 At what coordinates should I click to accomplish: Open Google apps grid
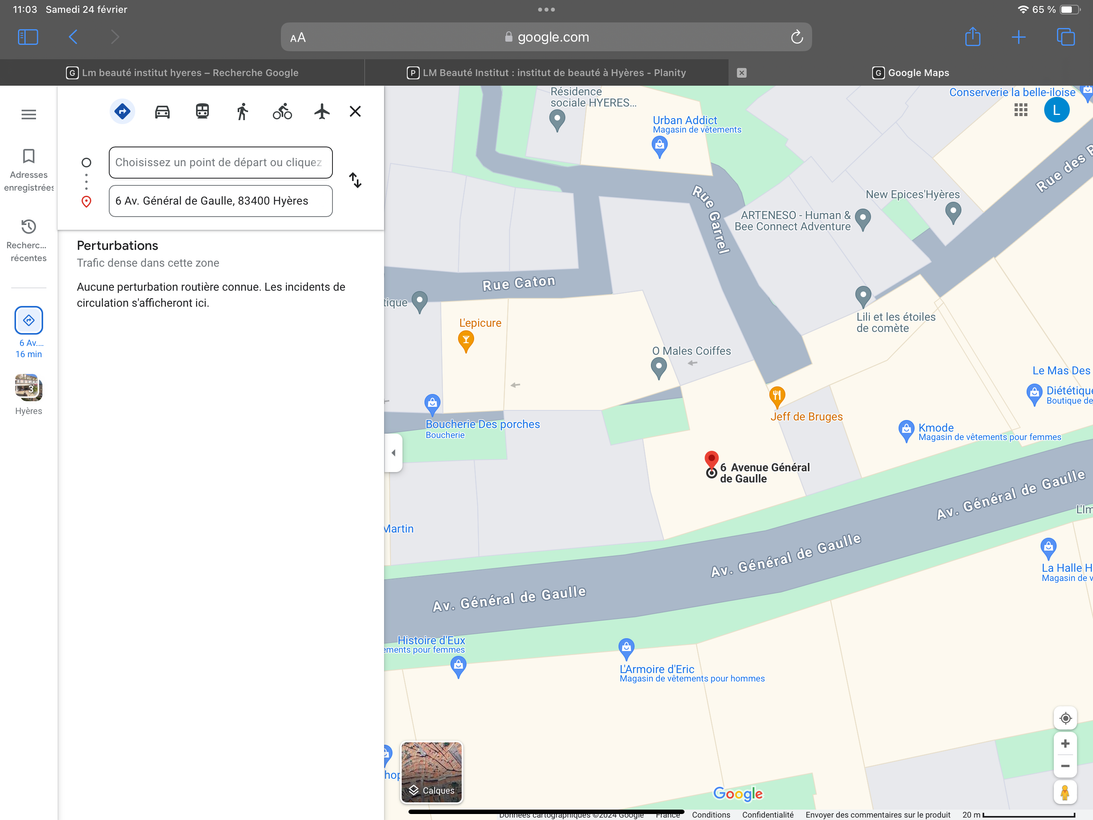click(x=1021, y=109)
